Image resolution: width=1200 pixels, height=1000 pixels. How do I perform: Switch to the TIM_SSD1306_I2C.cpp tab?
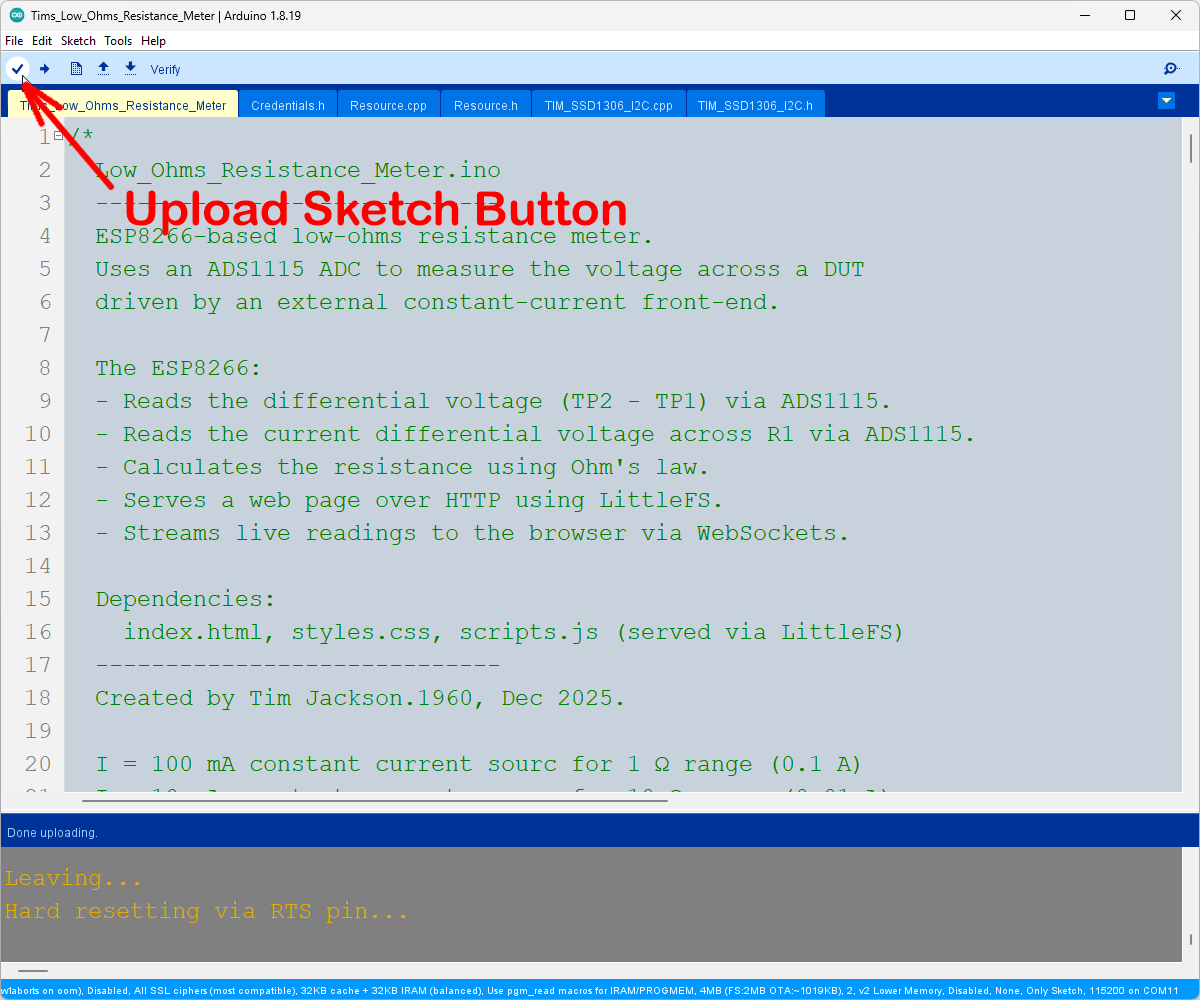pos(609,105)
